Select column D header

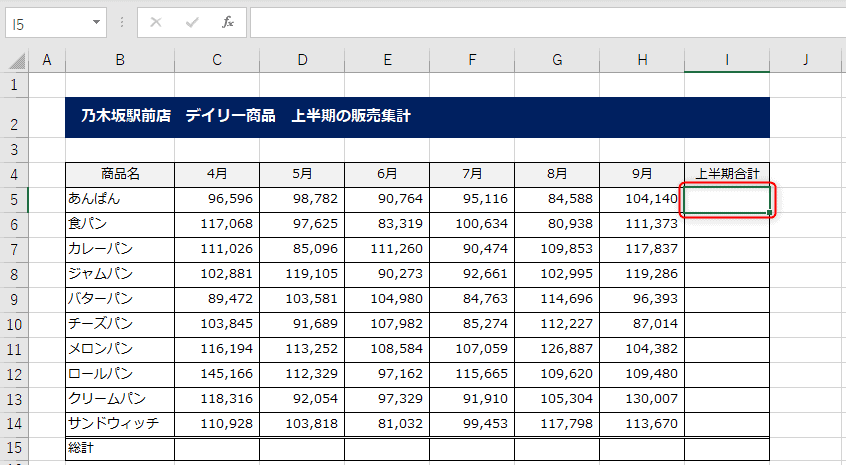point(302,60)
